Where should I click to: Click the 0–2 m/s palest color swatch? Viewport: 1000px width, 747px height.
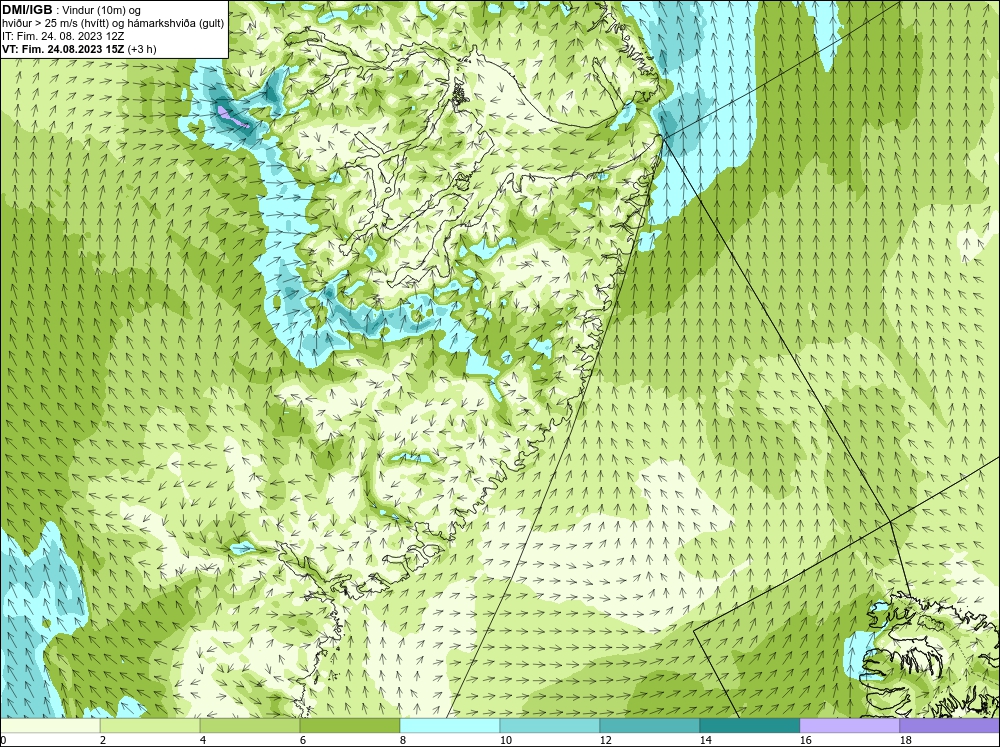(50, 725)
